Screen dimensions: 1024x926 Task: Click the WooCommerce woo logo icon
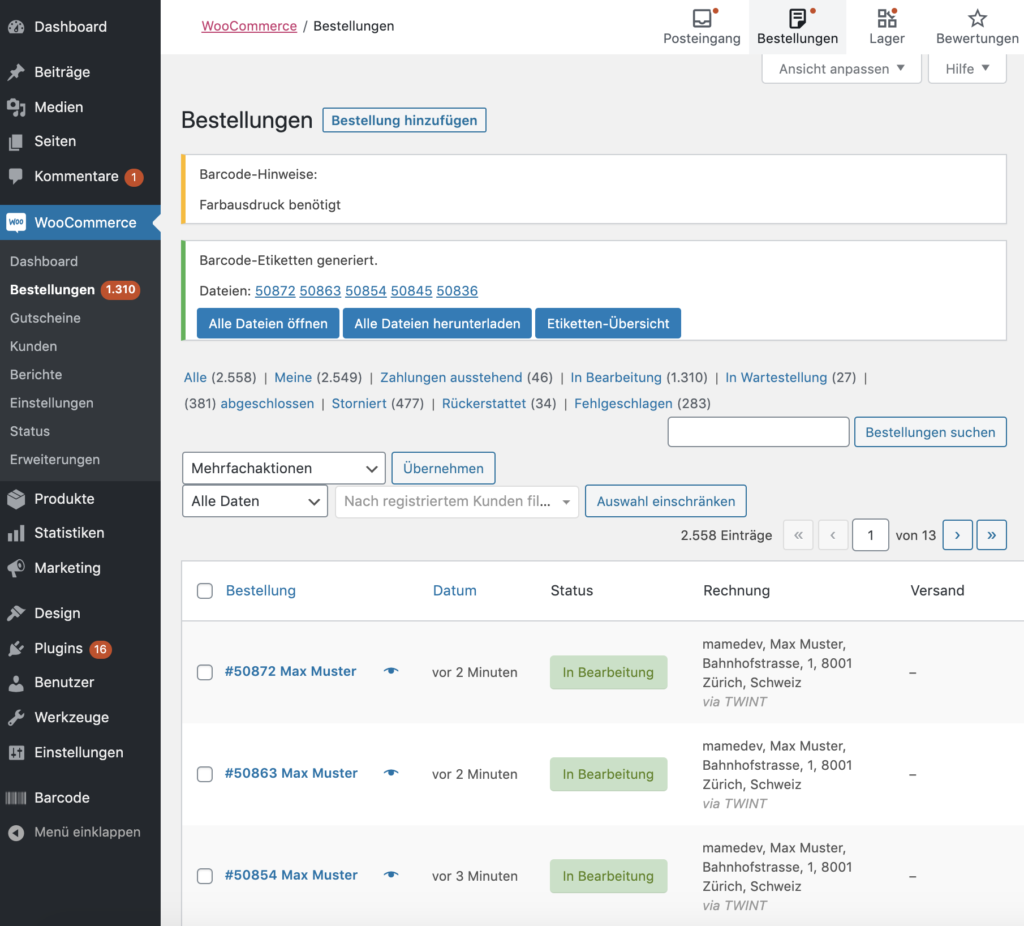point(16,222)
